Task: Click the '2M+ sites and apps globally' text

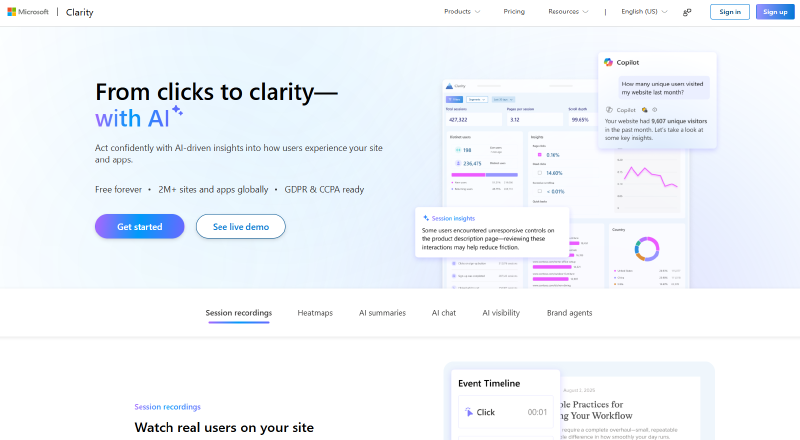Action: tap(213, 189)
